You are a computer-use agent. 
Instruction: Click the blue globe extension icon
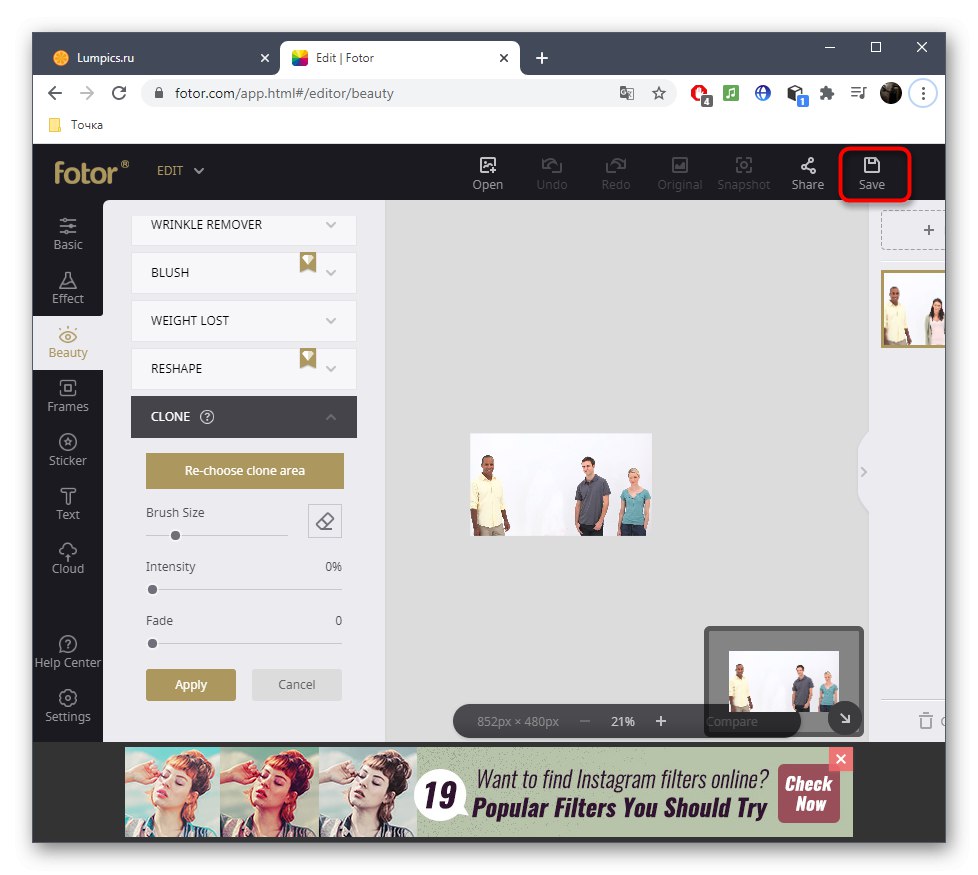(x=762, y=94)
